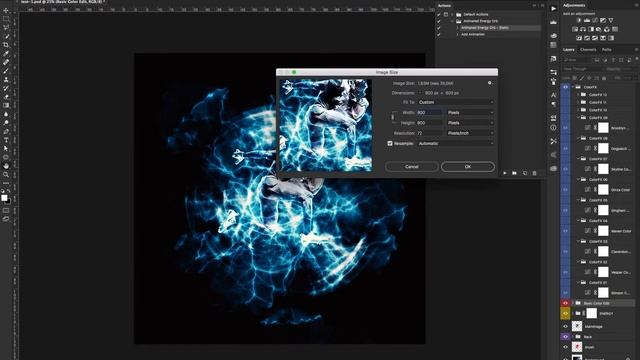This screenshot has width=640, height=360.
Task: Add Brightness/Contrast adjustment icon
Action: 579,20
